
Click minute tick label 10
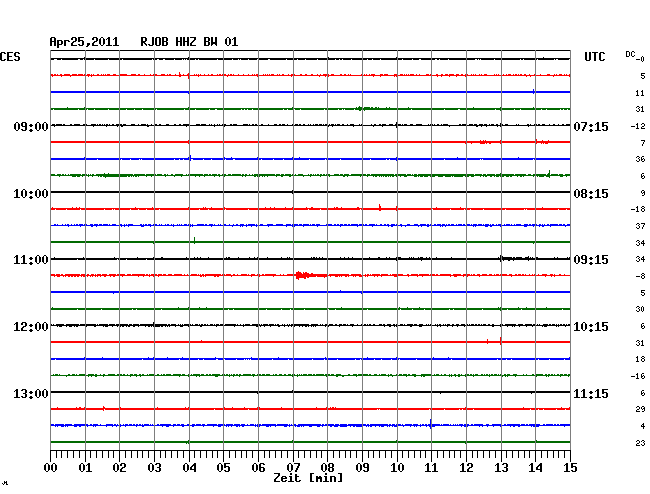tap(397, 468)
